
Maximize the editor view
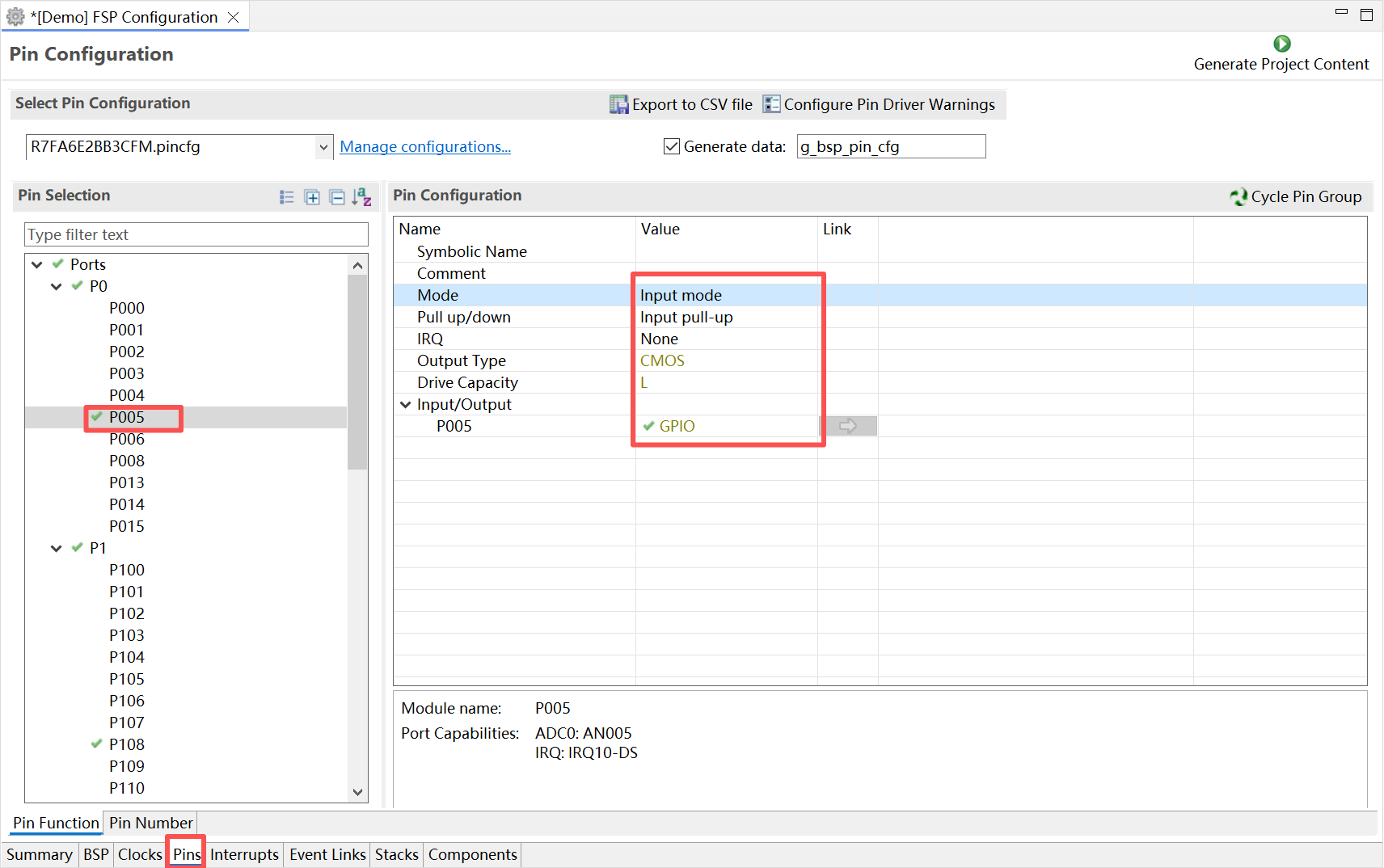pyautogui.click(x=1367, y=15)
